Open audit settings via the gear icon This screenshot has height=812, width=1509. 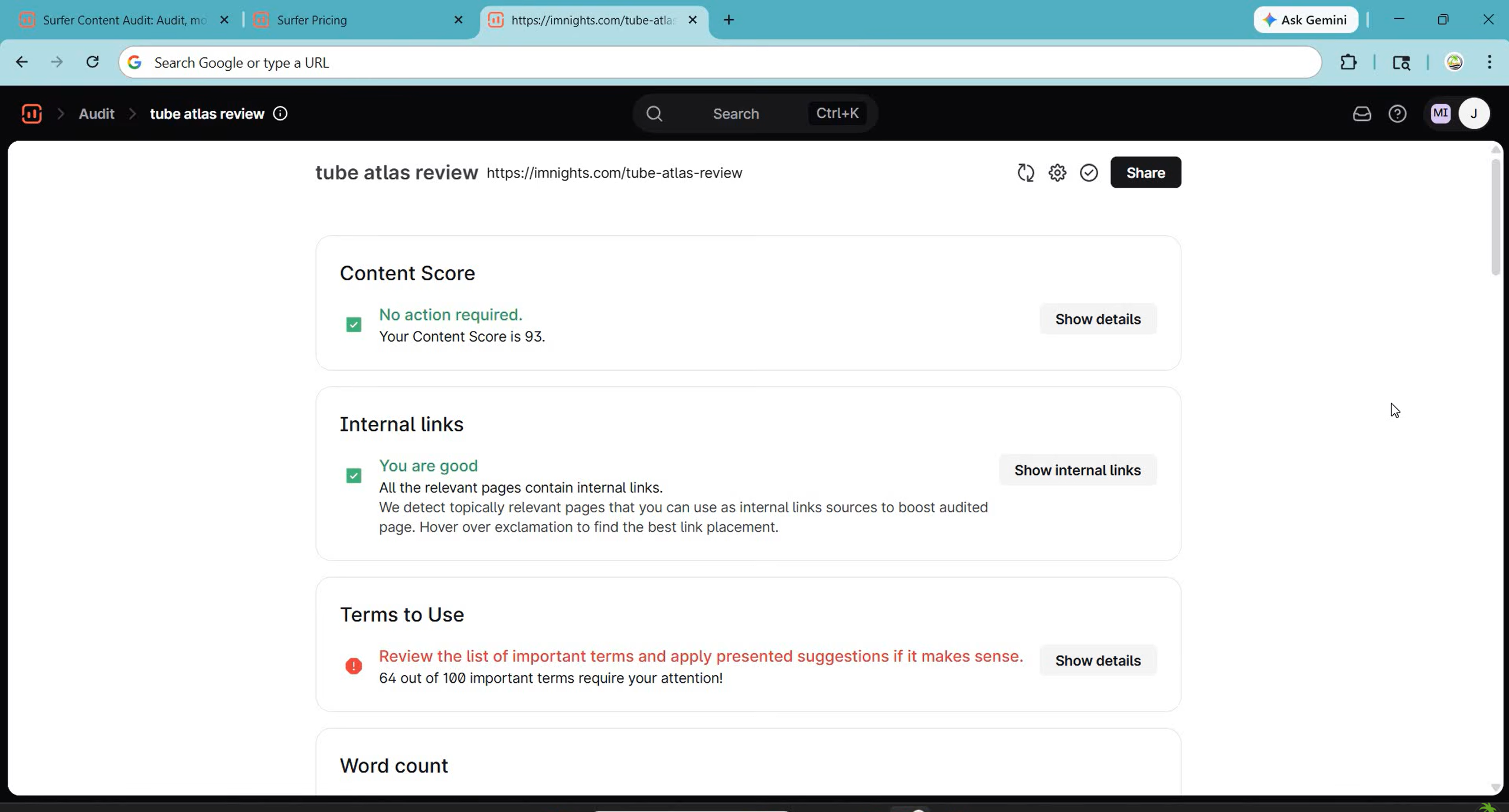coord(1057,172)
